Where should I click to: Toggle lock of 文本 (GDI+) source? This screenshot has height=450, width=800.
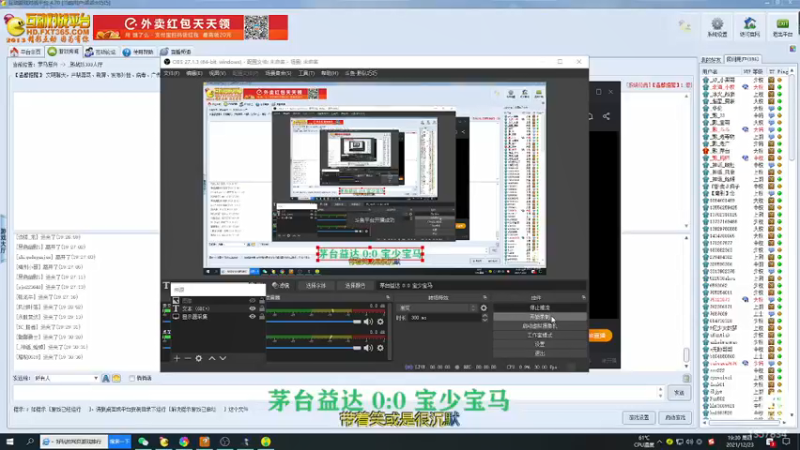pyautogui.click(x=262, y=309)
